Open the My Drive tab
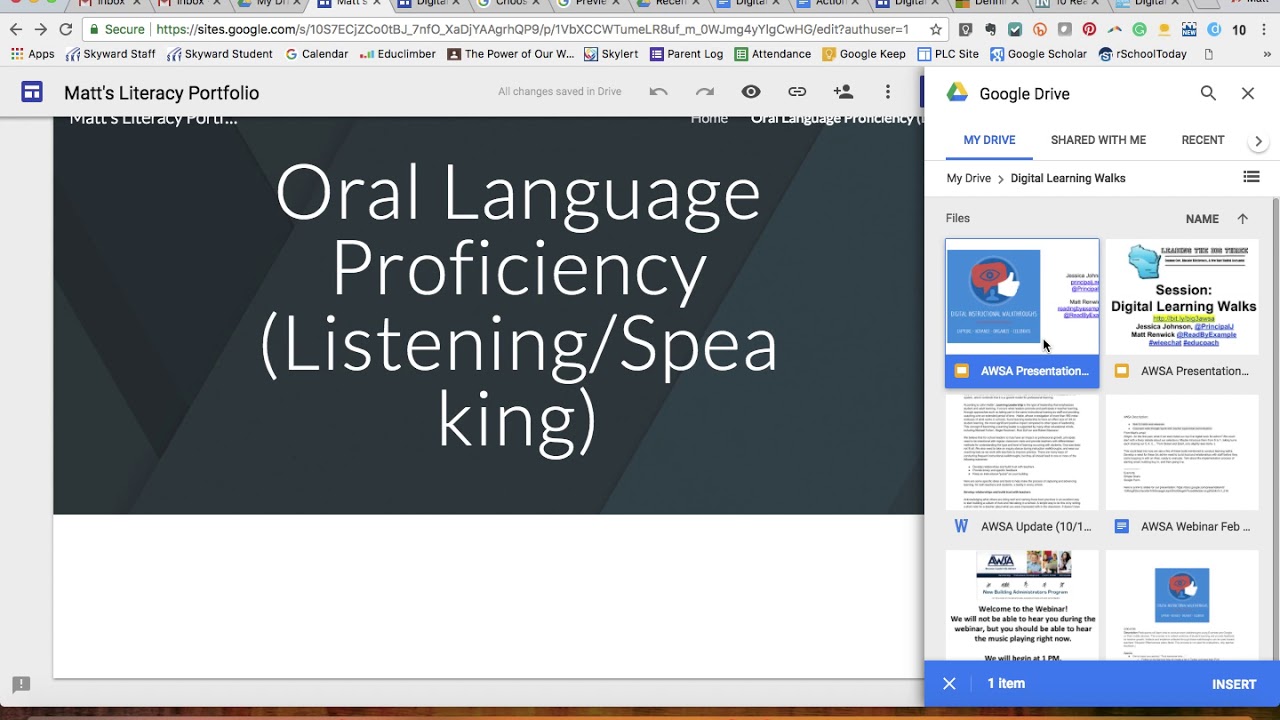Image resolution: width=1280 pixels, height=720 pixels. (989, 140)
